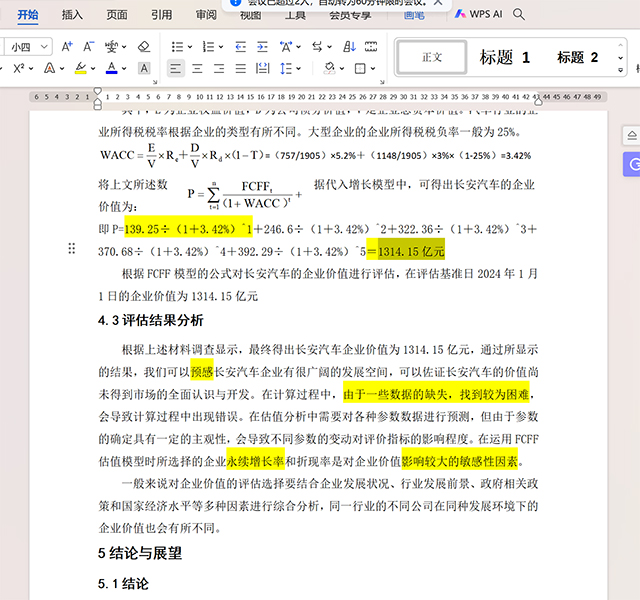Click the phonetic guide 雯 icon
The width and height of the screenshot is (640, 600).
[111, 47]
